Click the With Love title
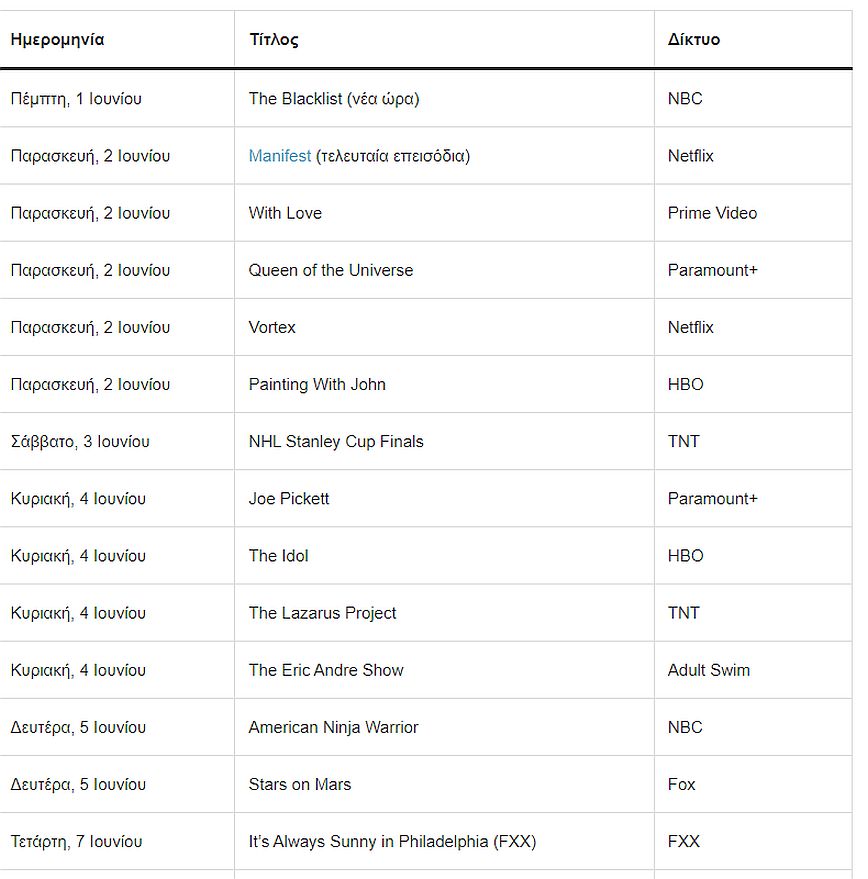Viewport: 868px width, 879px height. pos(285,213)
